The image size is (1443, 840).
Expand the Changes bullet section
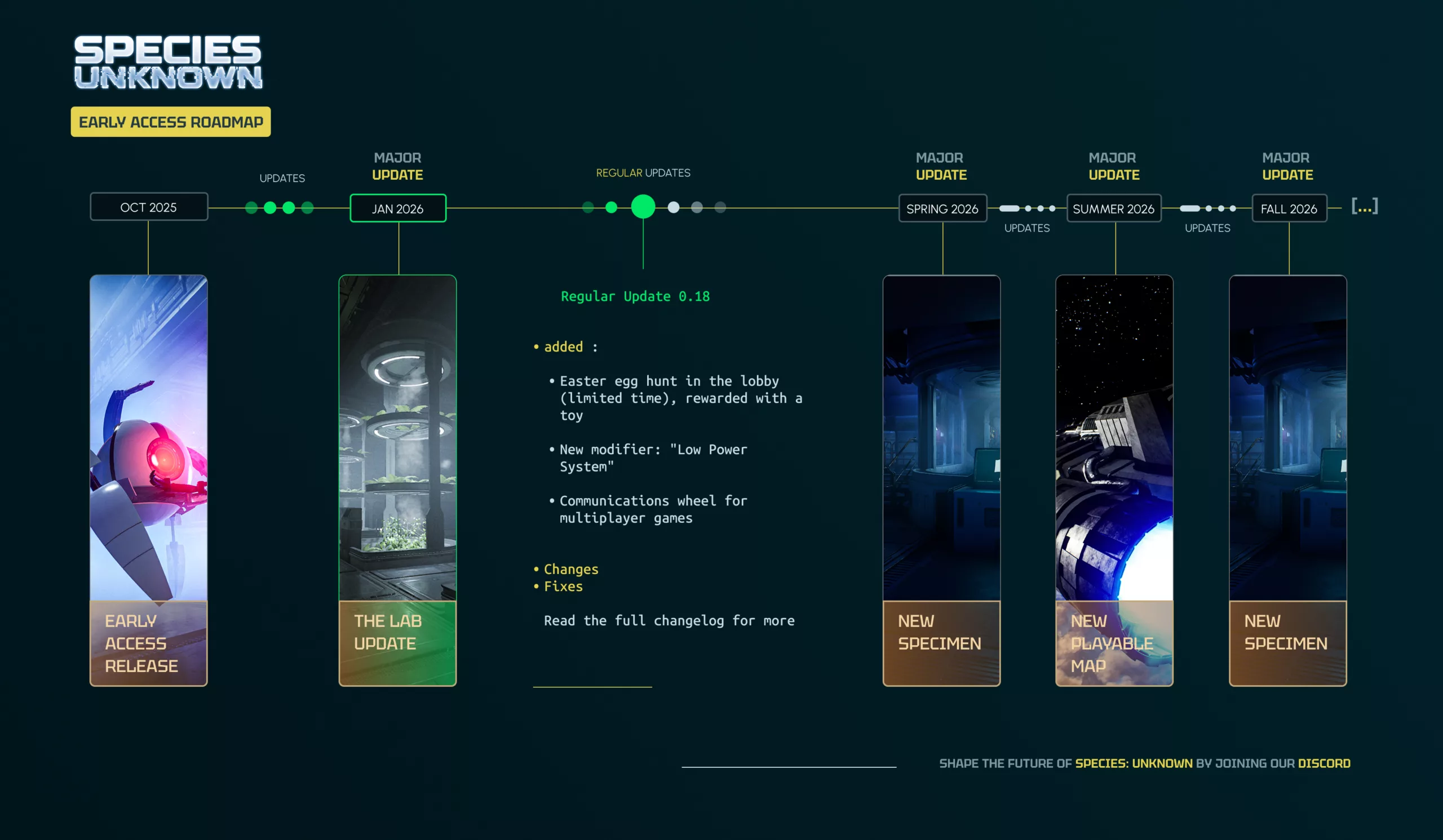coord(570,570)
